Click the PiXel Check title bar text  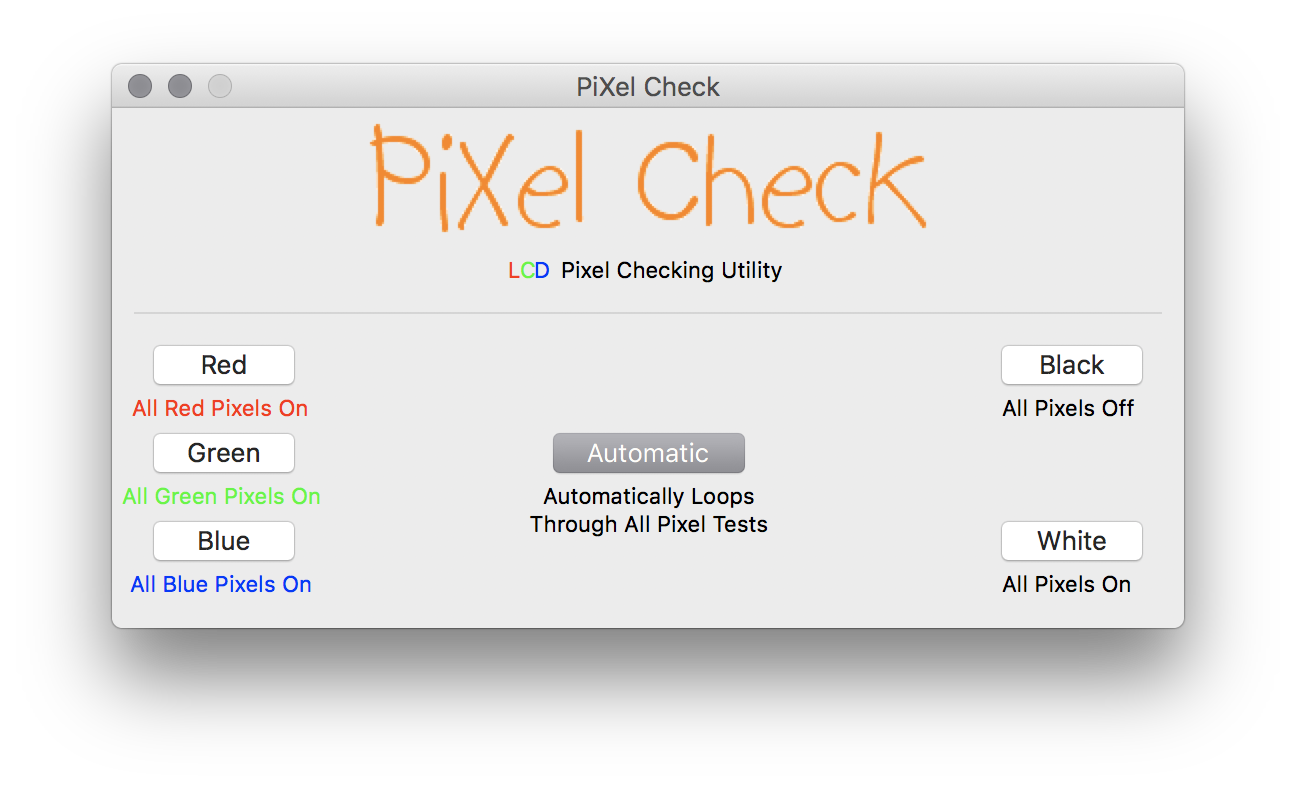tap(648, 87)
